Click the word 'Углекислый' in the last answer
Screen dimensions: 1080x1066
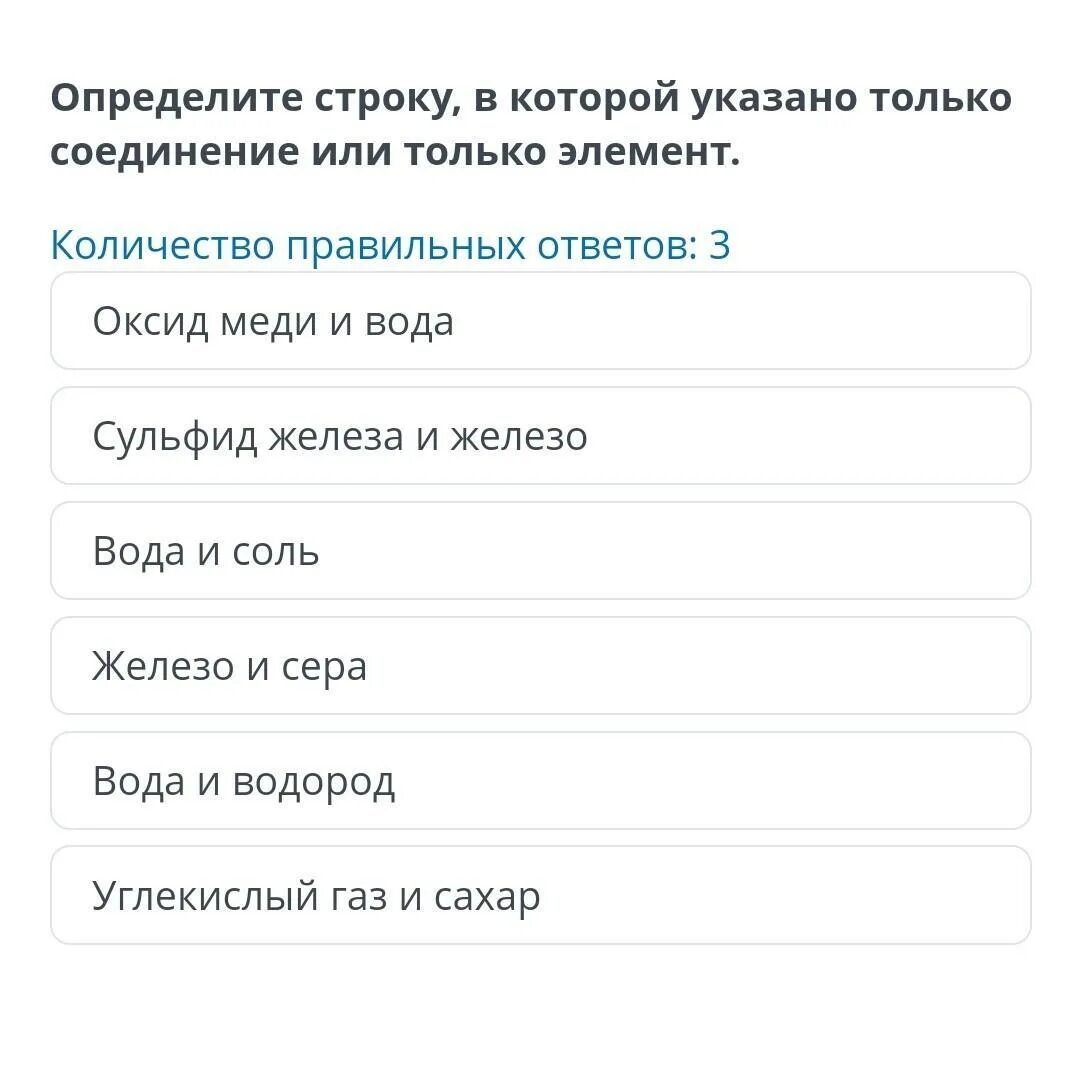(205, 897)
